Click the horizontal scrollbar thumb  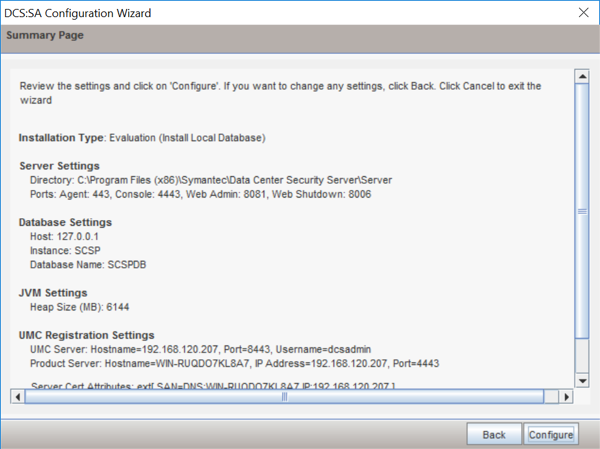coord(284,397)
